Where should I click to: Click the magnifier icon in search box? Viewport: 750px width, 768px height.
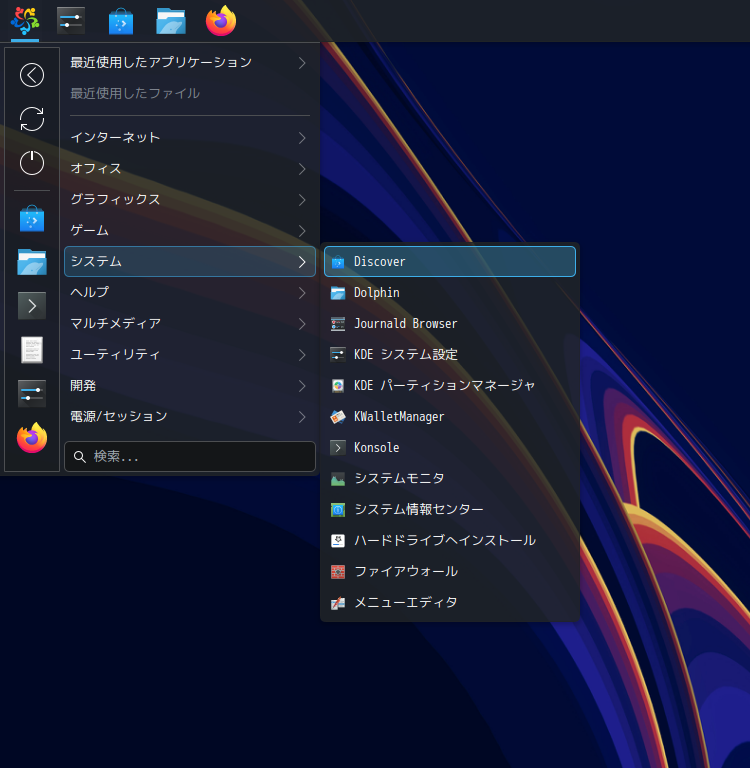point(79,457)
